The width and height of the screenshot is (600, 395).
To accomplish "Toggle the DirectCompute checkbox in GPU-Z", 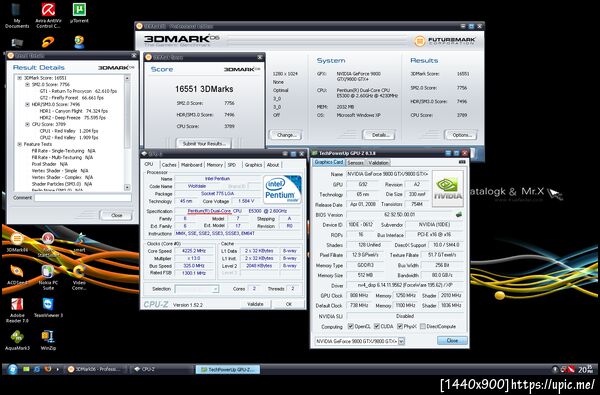I will 422,326.
